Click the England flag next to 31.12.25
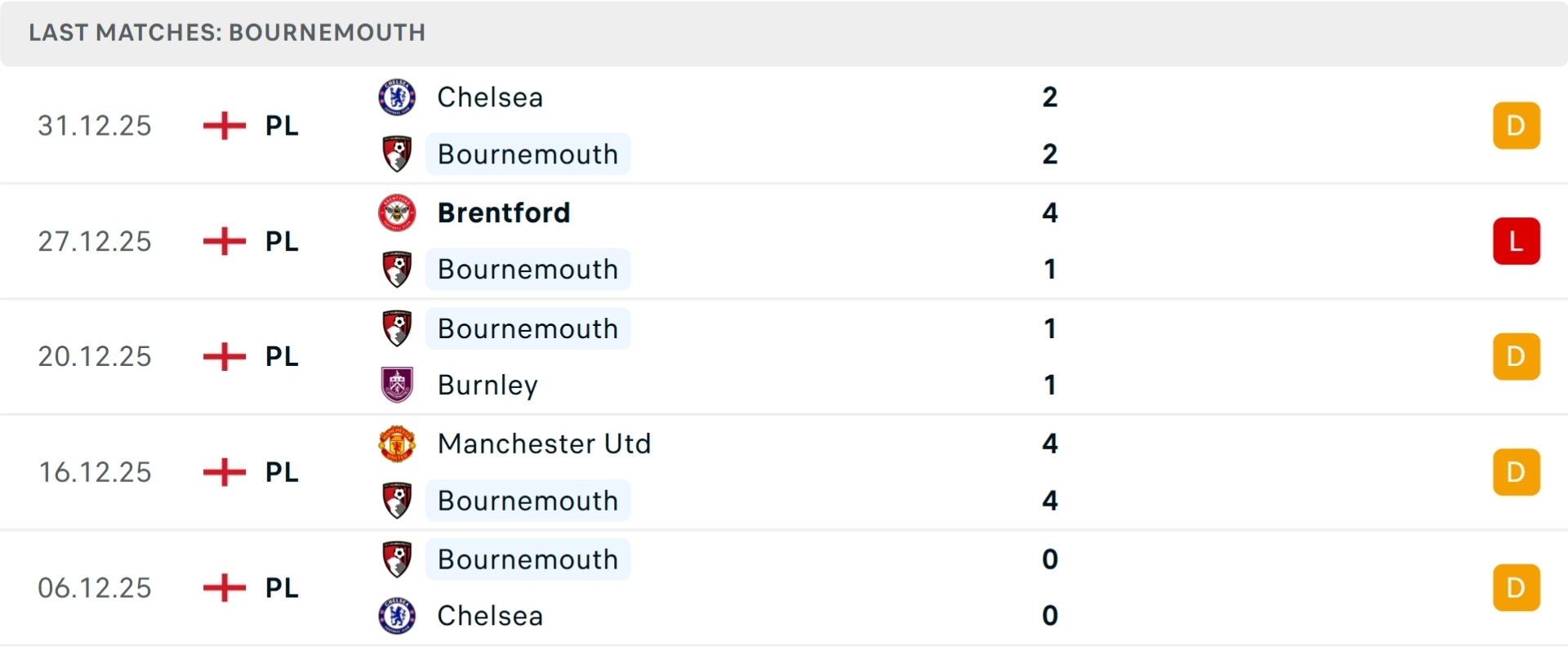Viewport: 1568px width, 647px height. coord(223,125)
